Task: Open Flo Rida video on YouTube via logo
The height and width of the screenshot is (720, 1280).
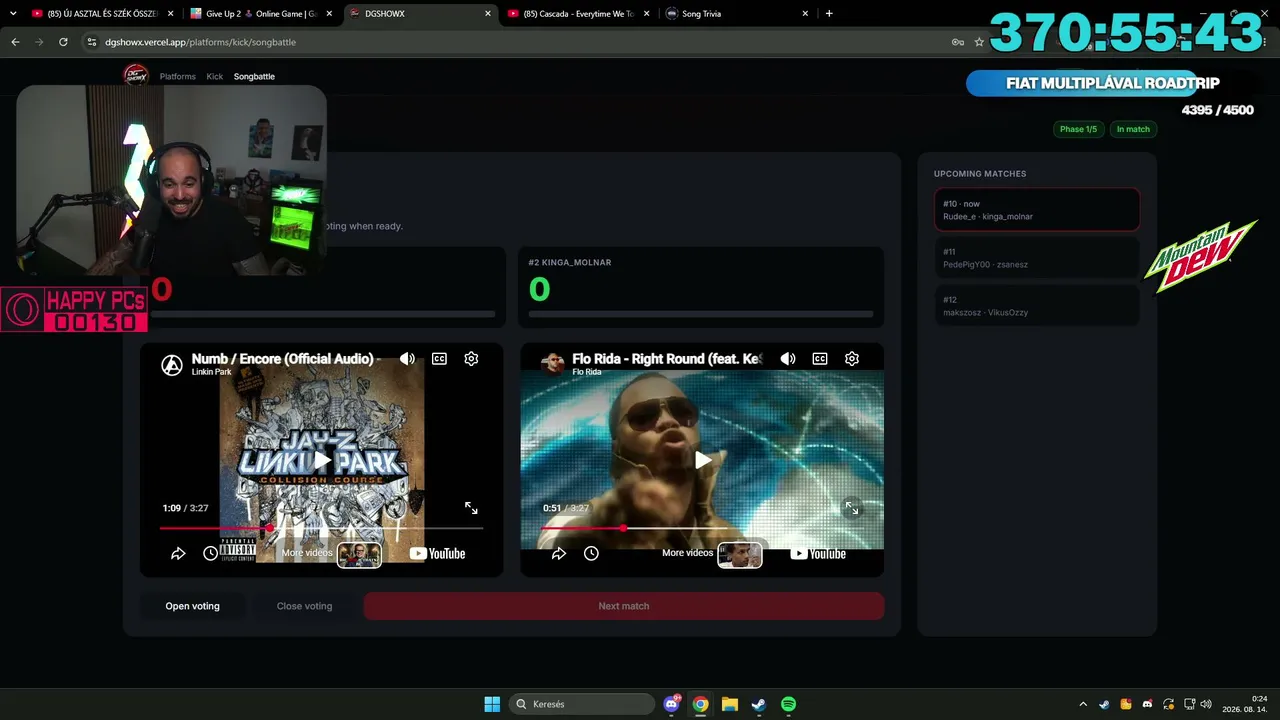Action: tap(818, 554)
